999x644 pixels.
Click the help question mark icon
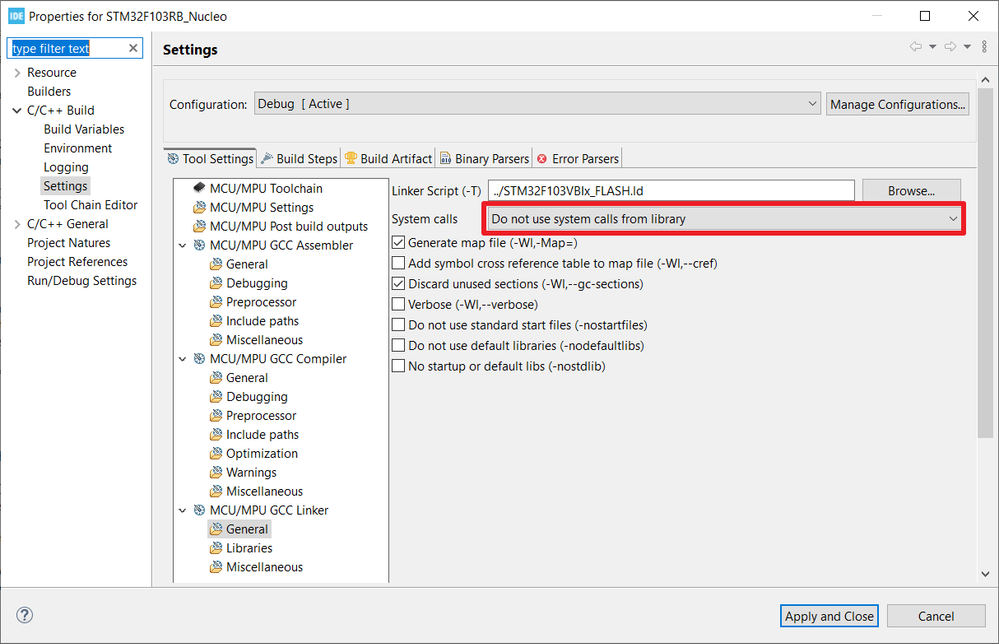tap(25, 615)
